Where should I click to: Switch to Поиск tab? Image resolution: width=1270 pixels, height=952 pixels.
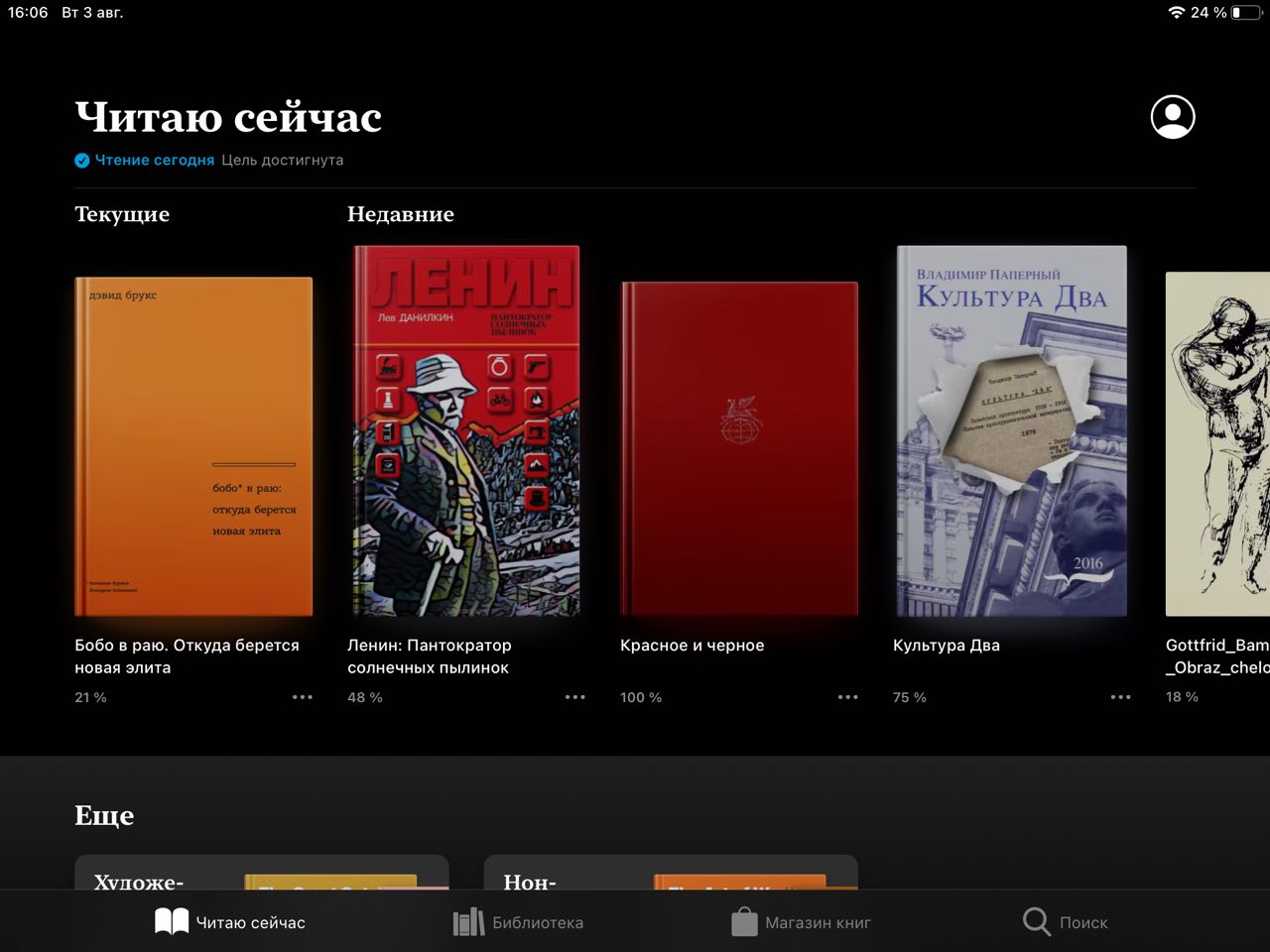click(1066, 922)
